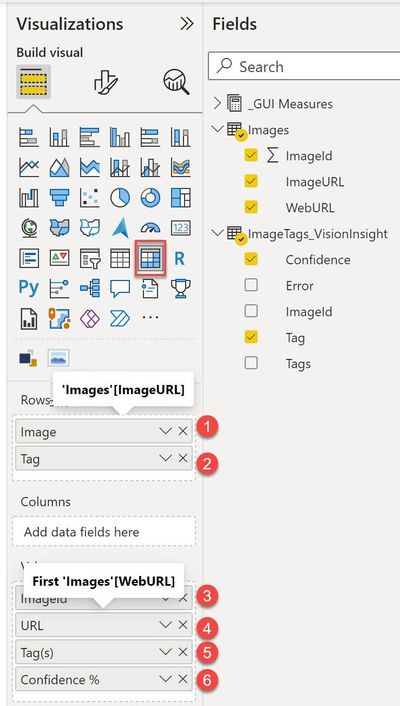400x706 pixels.
Task: Click the Fields search box
Action: click(304, 67)
